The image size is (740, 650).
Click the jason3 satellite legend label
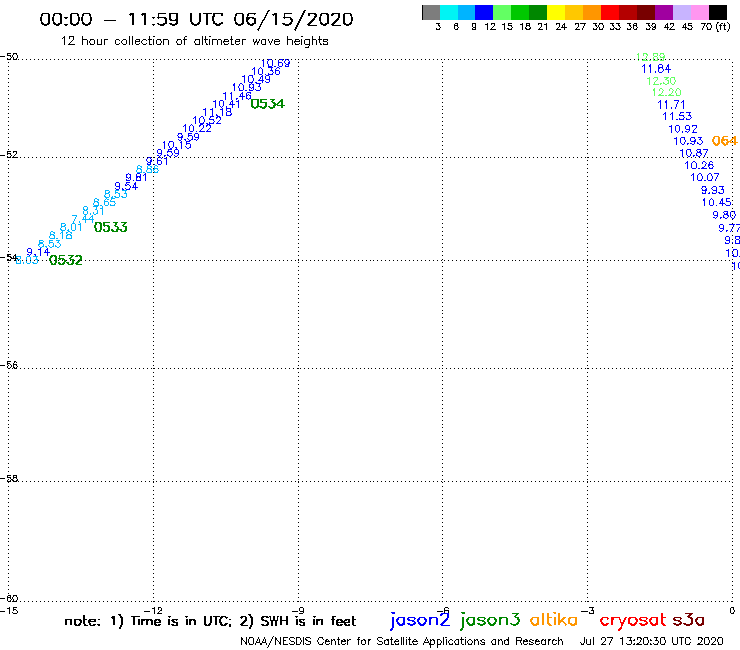[x=490, y=620]
